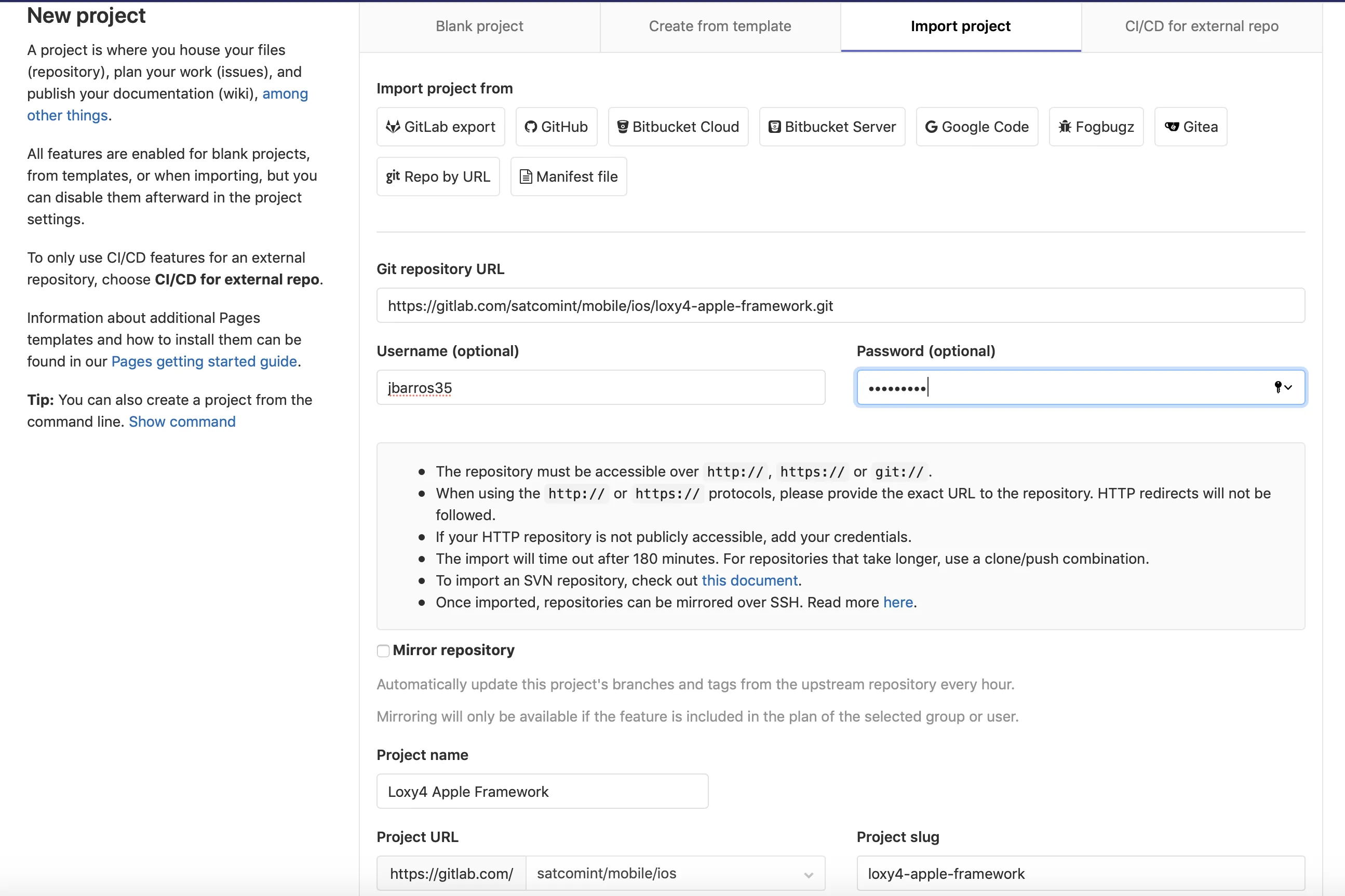Enable the Mirror repository checkbox
The height and width of the screenshot is (896, 1345).
(383, 650)
